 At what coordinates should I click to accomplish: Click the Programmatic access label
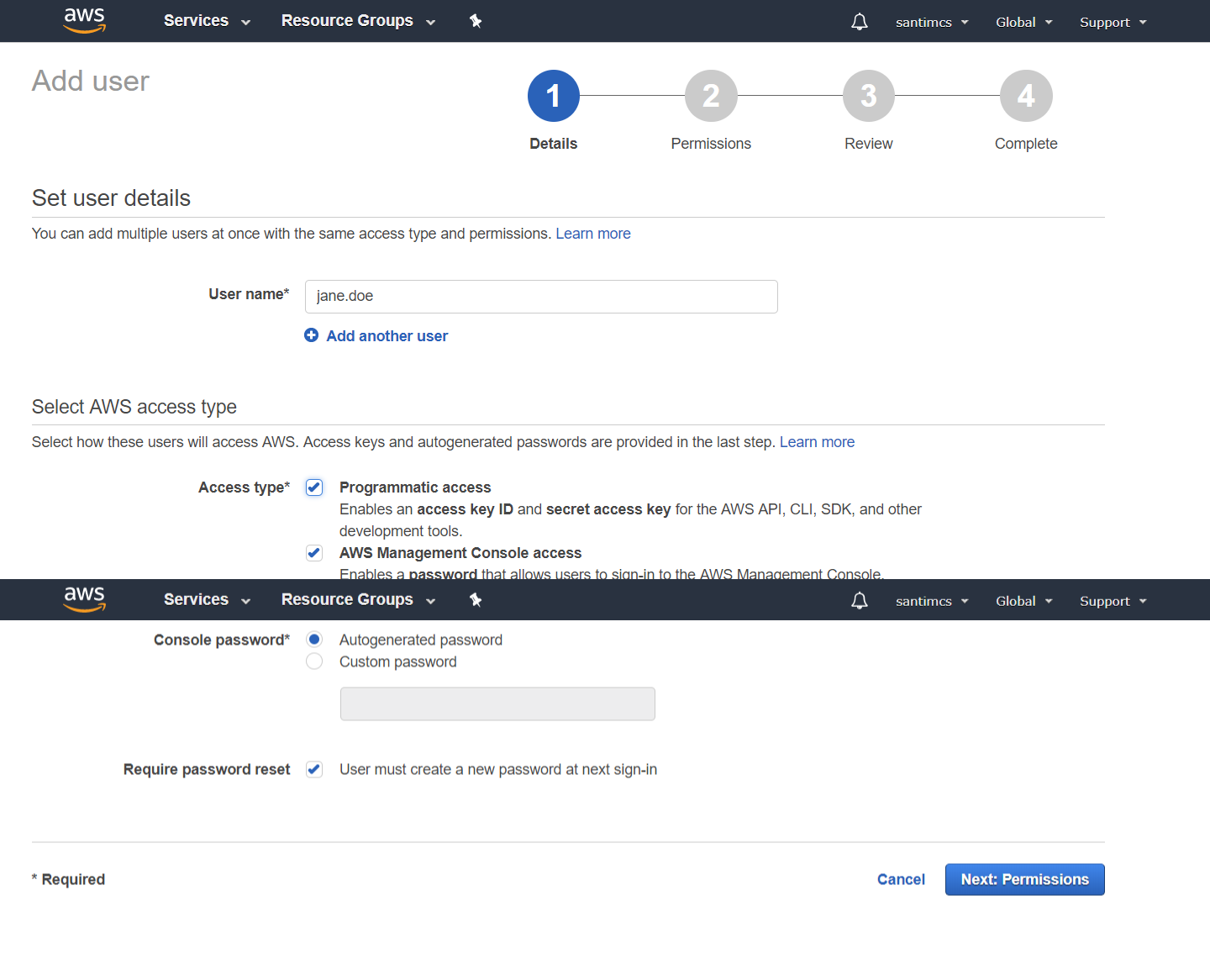click(415, 487)
